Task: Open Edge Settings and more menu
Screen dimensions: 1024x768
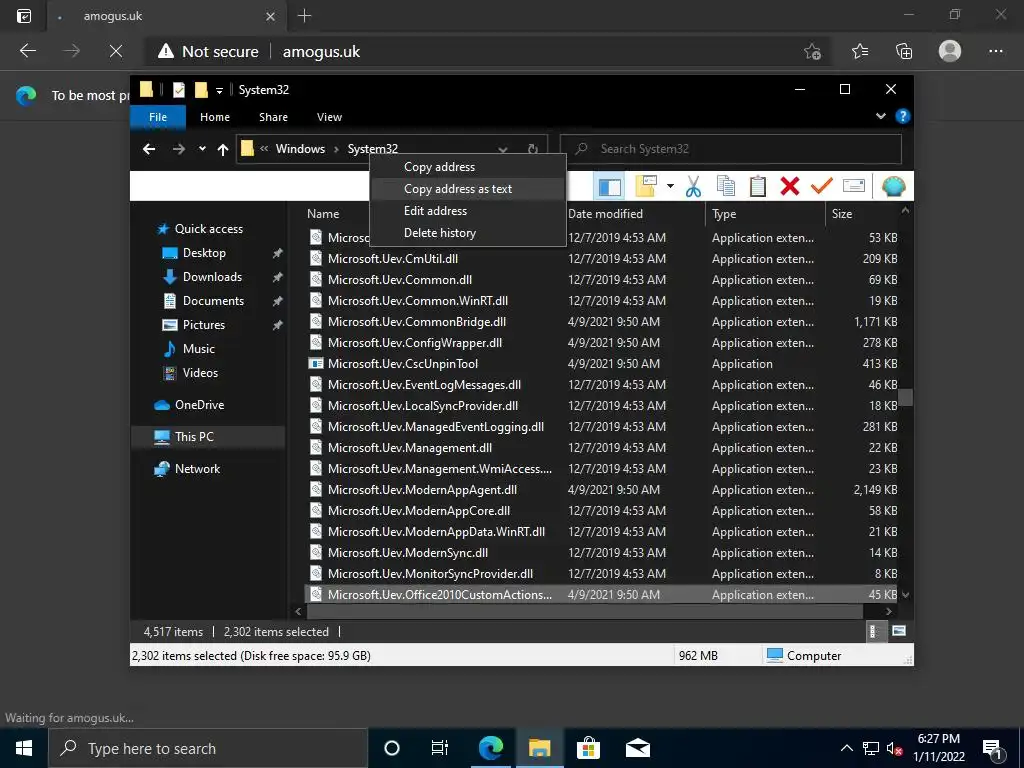Action: (995, 51)
